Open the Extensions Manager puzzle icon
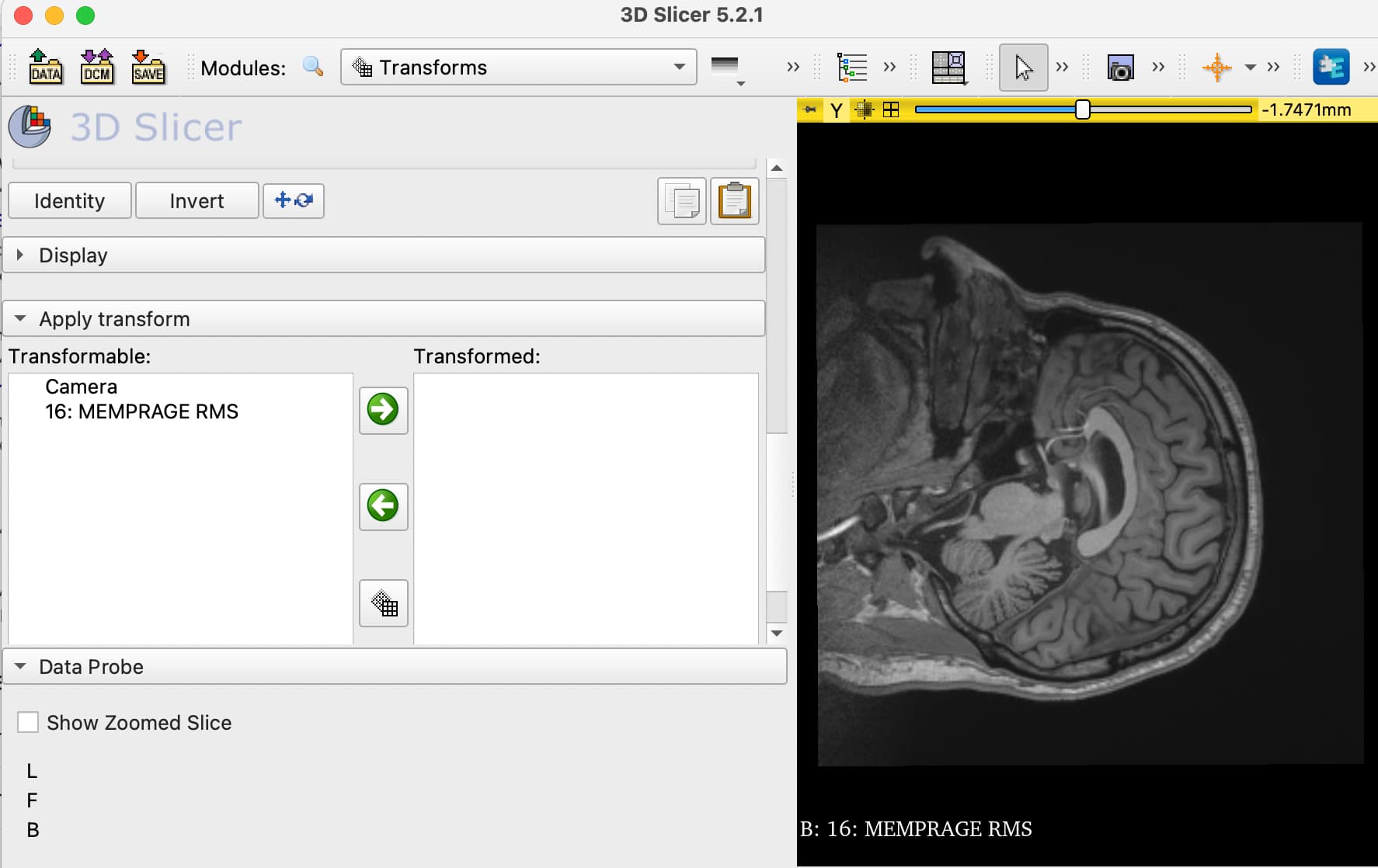Screen dimensions: 1378x868 [1331, 67]
